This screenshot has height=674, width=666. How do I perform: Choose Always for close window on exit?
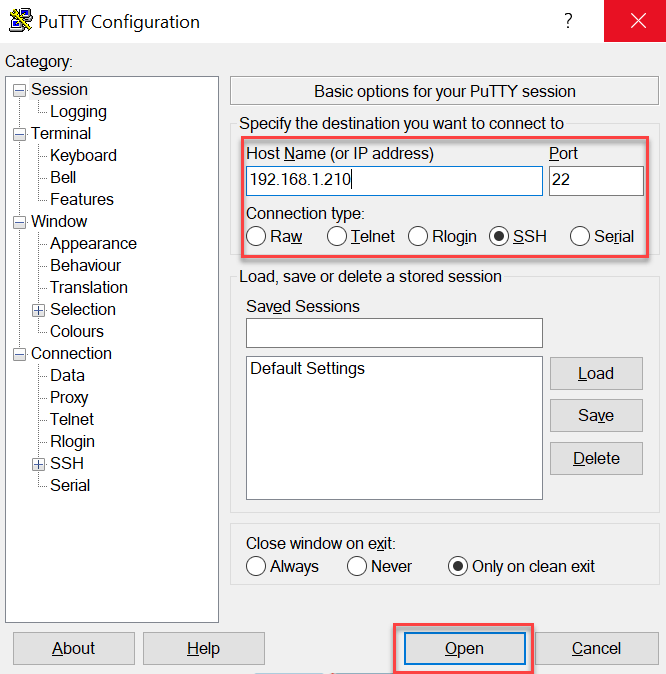tap(256, 566)
